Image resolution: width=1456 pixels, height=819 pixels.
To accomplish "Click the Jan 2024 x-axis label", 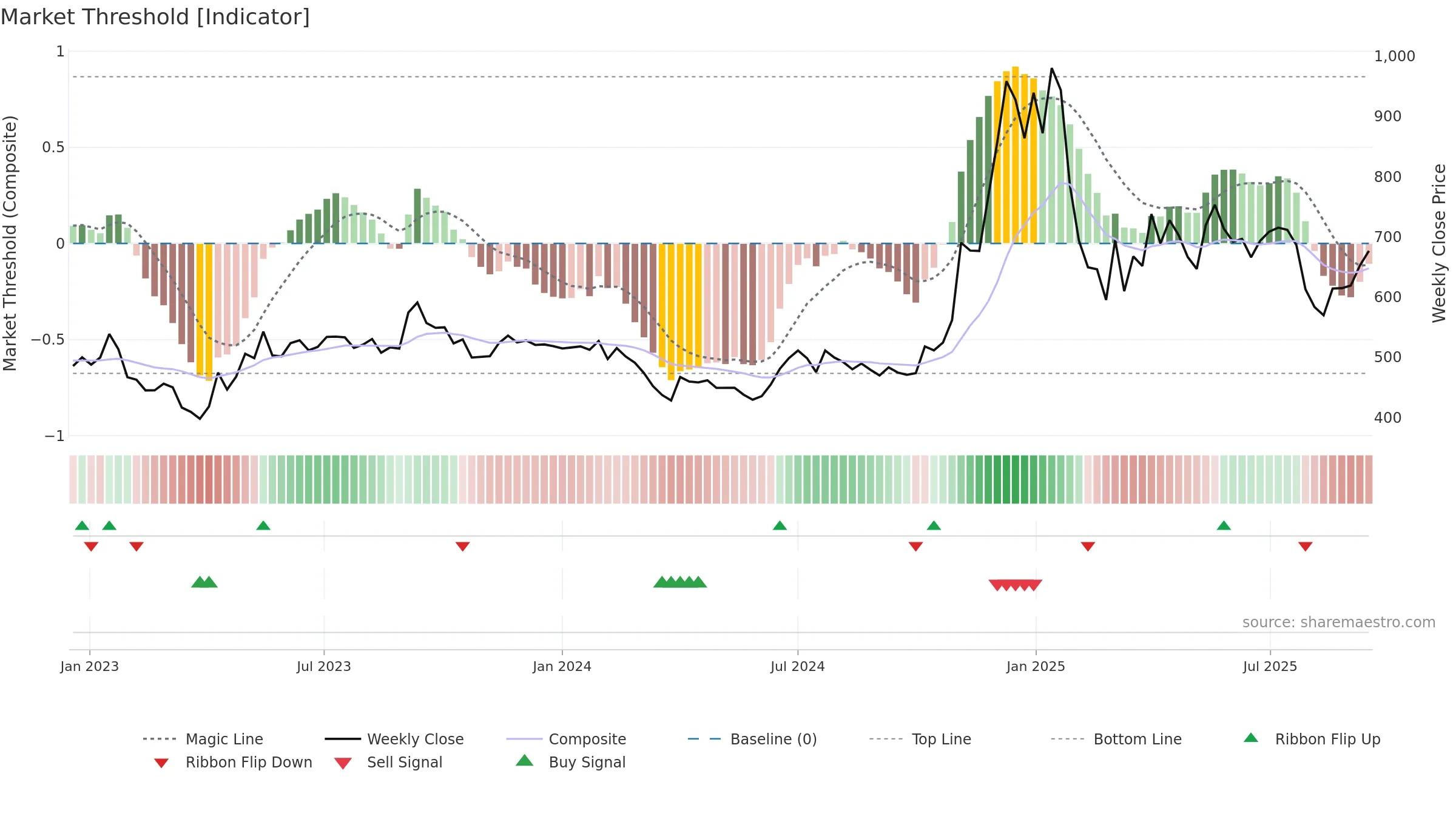I will (562, 667).
